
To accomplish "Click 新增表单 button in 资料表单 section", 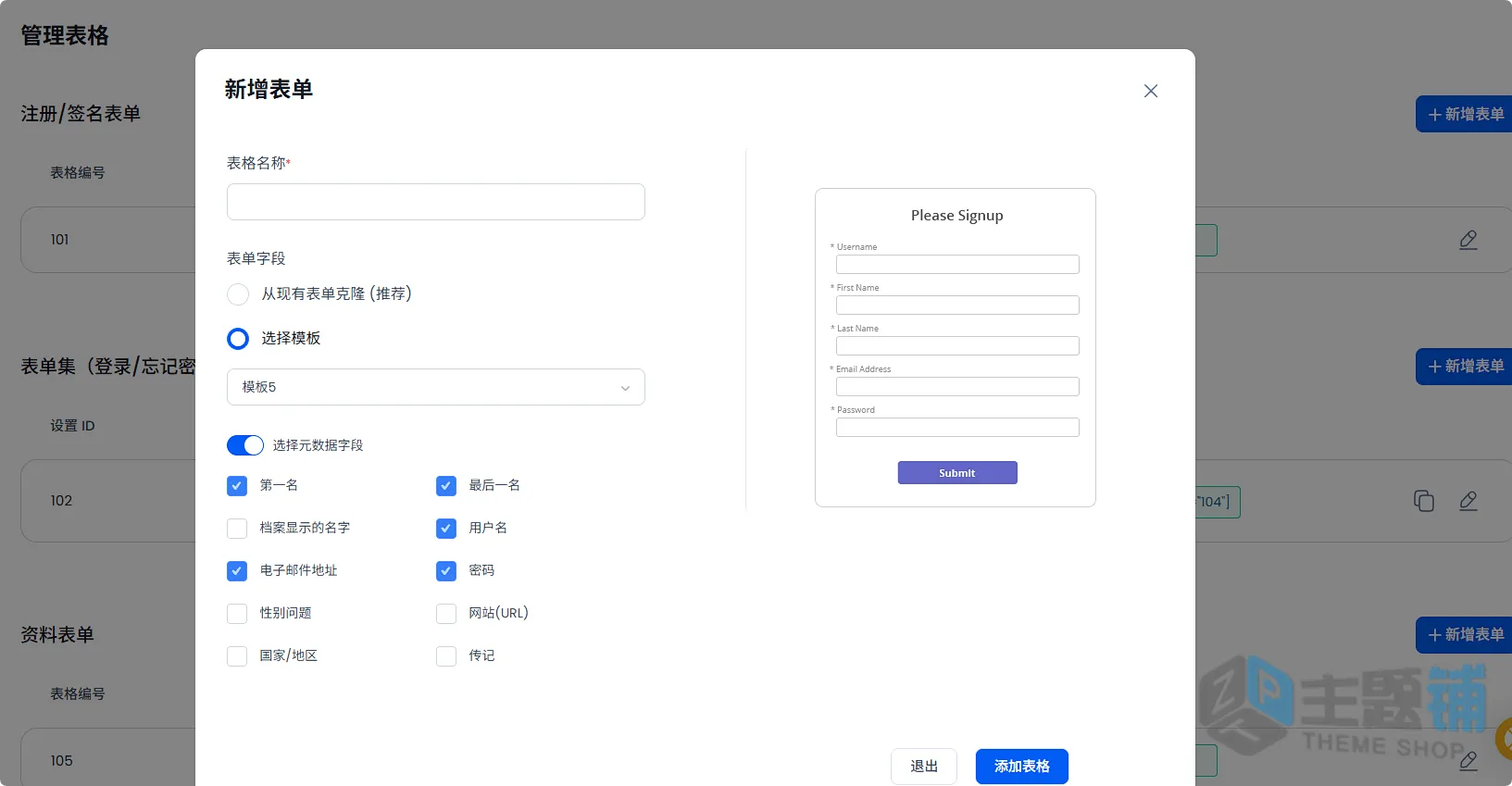I will point(1465,635).
